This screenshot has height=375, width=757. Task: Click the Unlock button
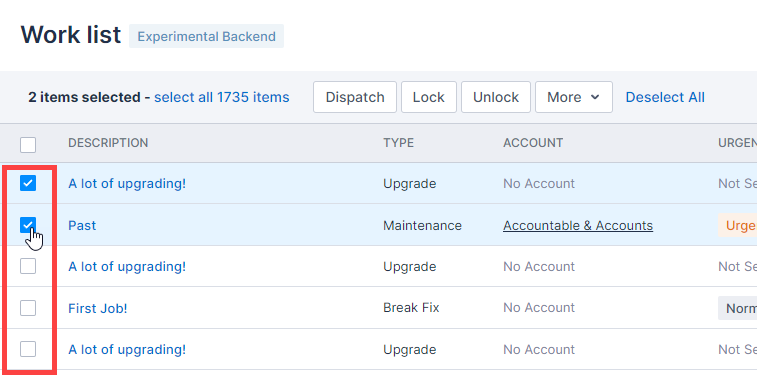coord(496,97)
